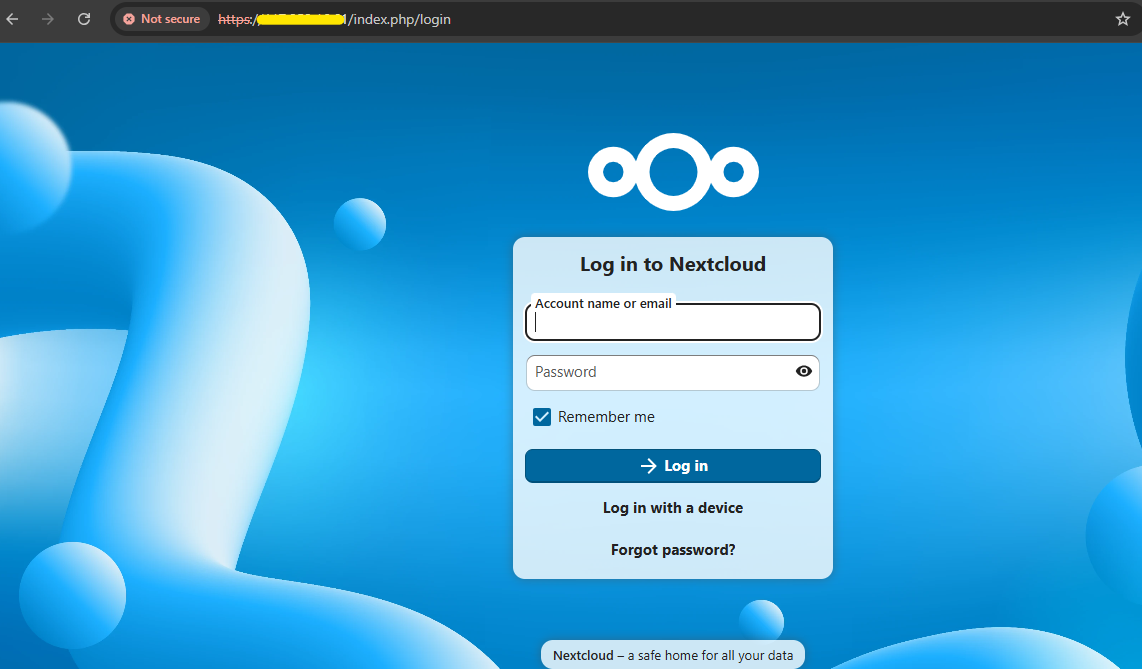Uncheck the Remember me checkbox
This screenshot has width=1142, height=669.
click(x=542, y=416)
